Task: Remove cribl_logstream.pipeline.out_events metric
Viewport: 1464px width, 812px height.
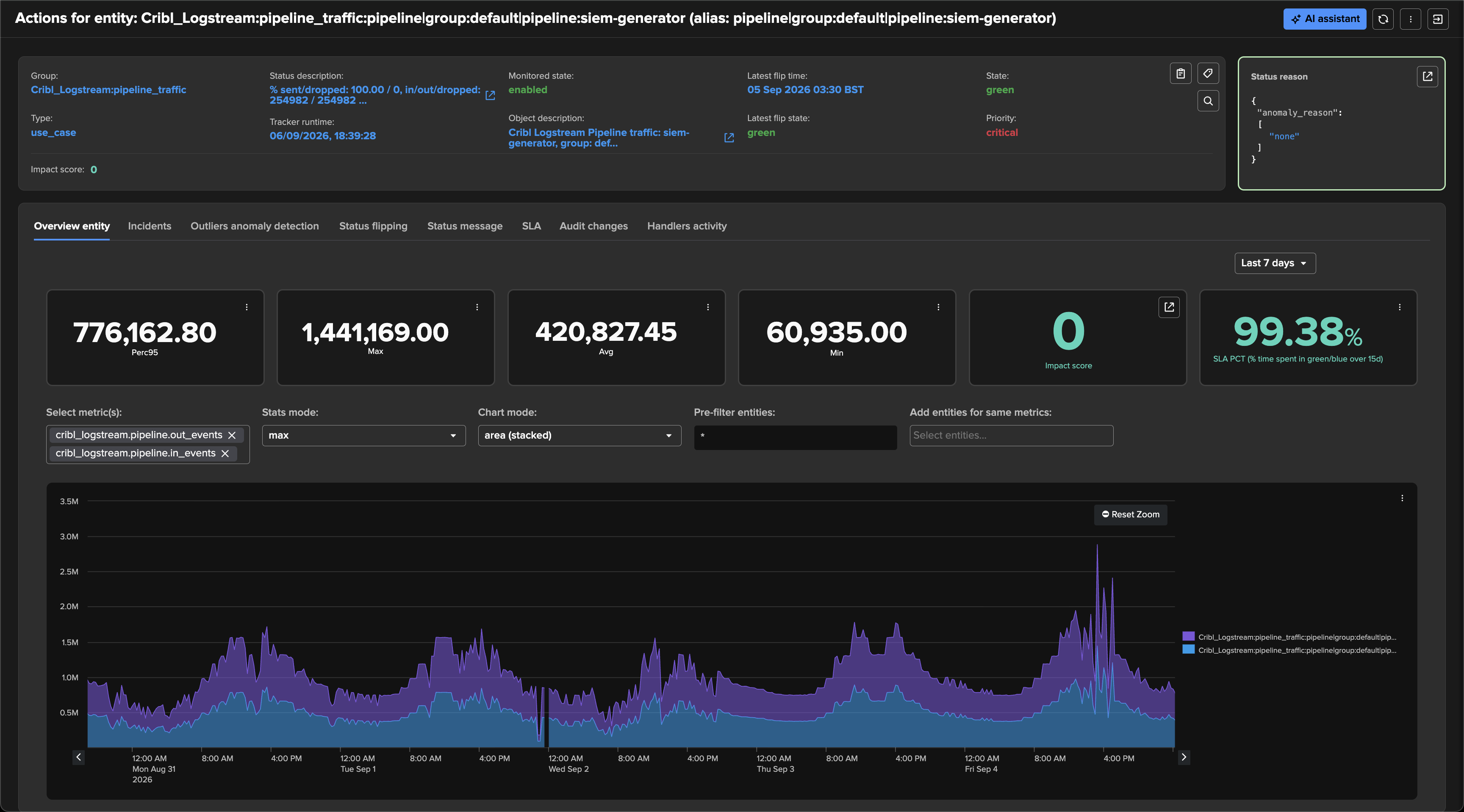Action: pyautogui.click(x=232, y=435)
